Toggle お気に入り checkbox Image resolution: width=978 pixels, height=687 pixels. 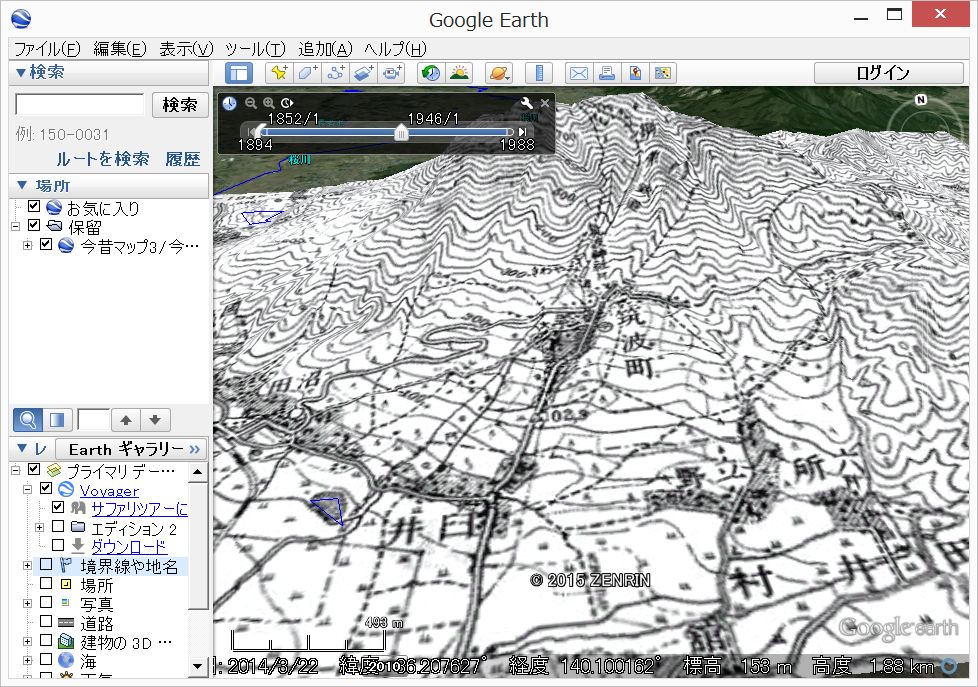(34, 206)
